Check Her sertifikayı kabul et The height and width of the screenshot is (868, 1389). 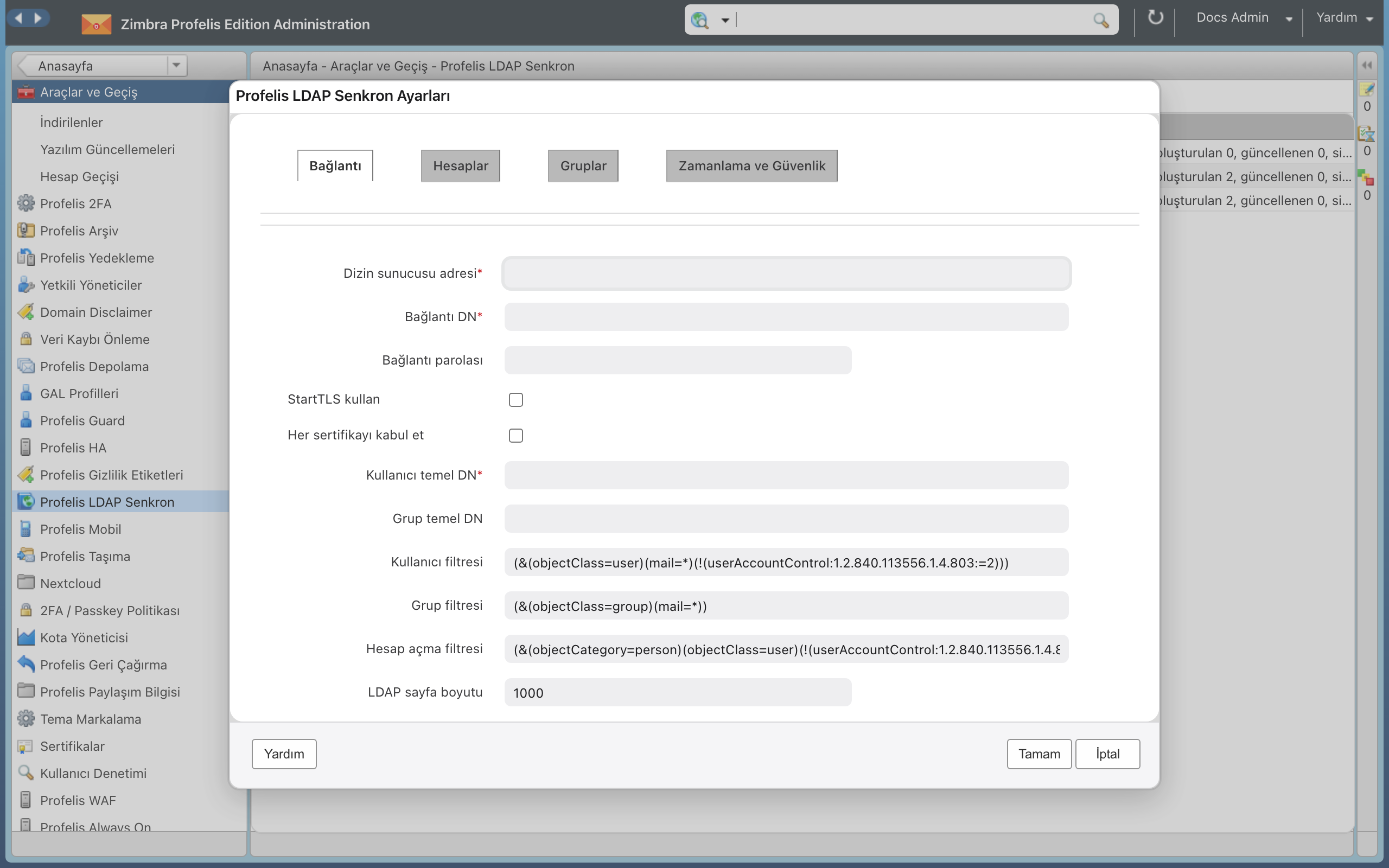click(x=515, y=436)
